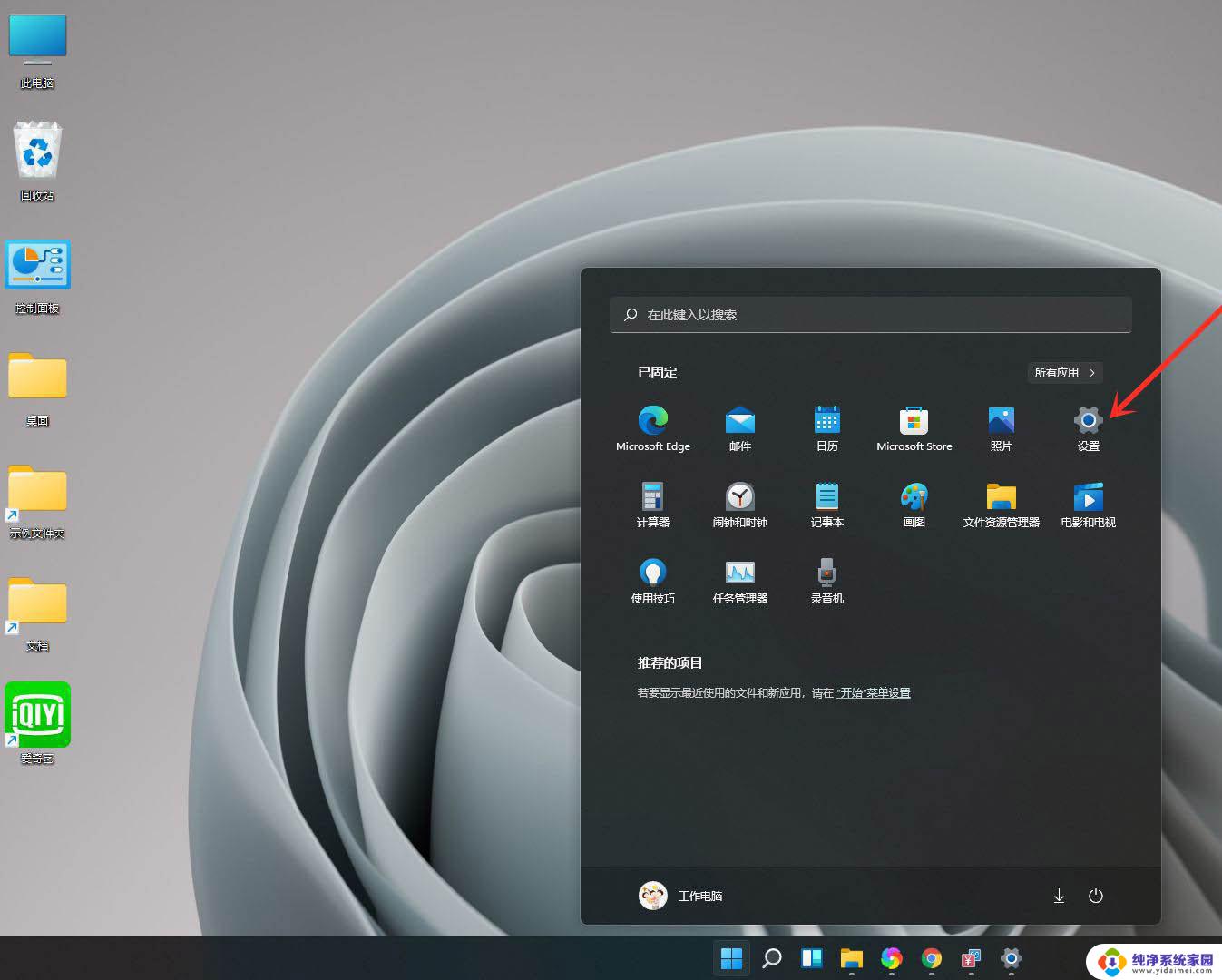Open the 照片 photos app
This screenshot has width=1222, height=980.
click(x=1002, y=428)
